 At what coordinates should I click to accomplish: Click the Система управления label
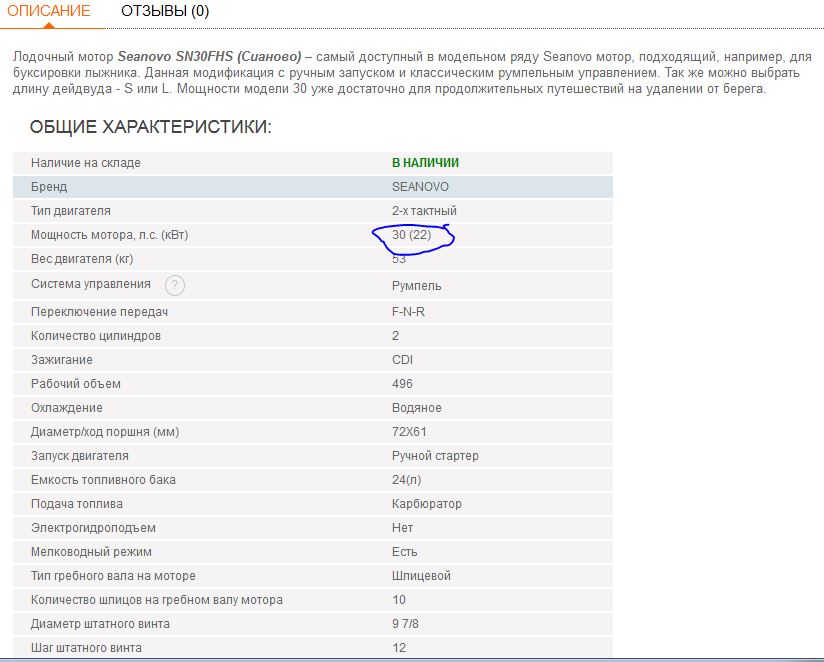(91, 285)
